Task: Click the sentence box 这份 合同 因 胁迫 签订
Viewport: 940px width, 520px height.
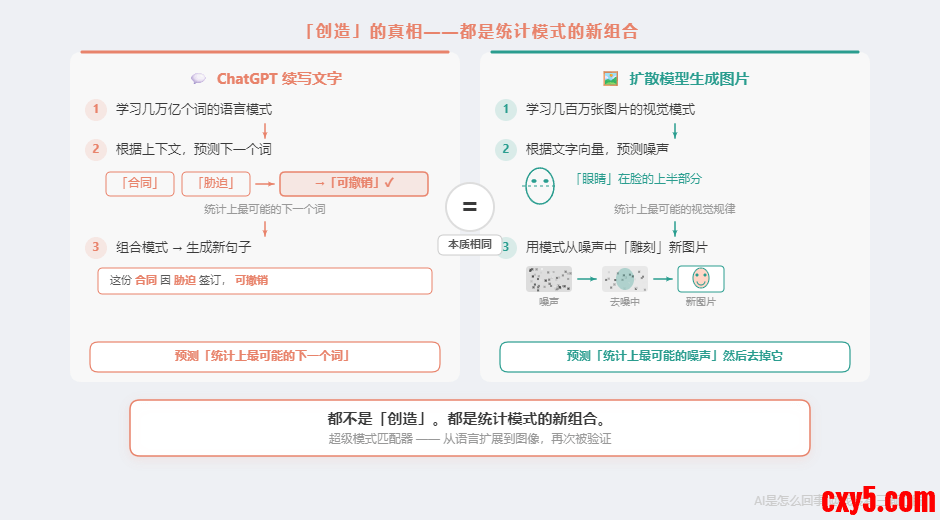Action: tap(265, 281)
